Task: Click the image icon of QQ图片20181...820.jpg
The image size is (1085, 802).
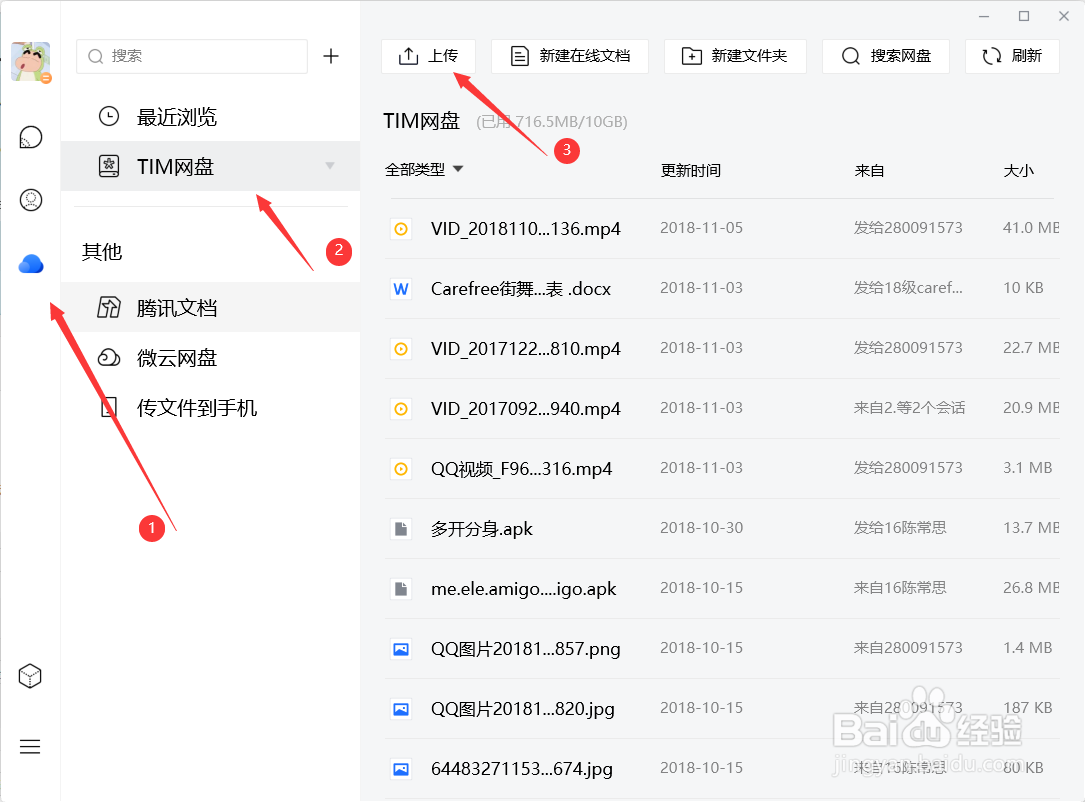Action: [401, 709]
